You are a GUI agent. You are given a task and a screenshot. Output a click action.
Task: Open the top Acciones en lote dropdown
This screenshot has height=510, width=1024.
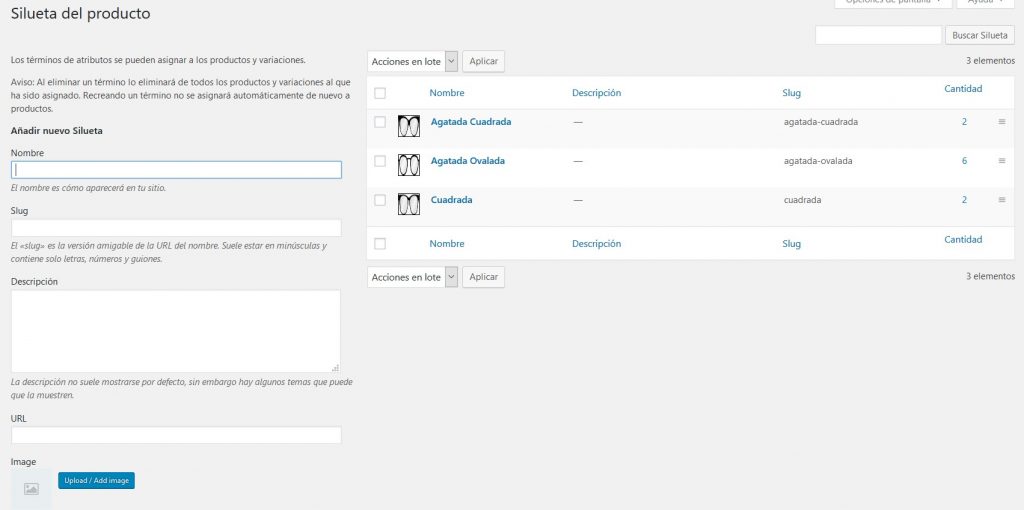coord(412,62)
